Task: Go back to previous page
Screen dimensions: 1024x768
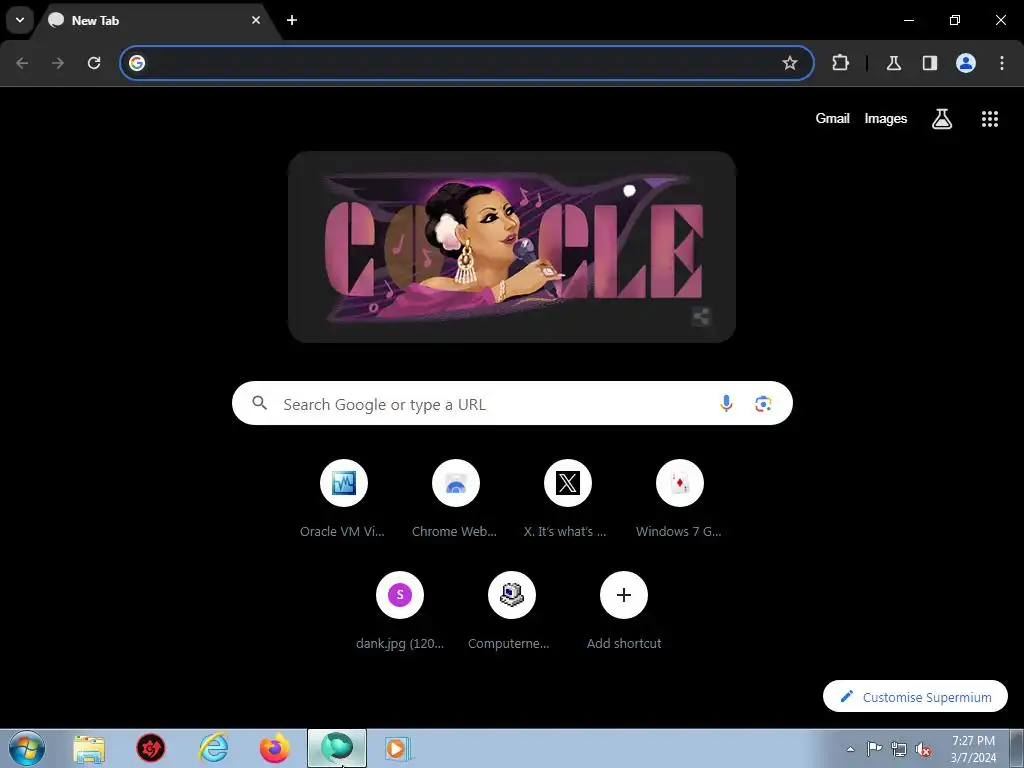Action: coord(22,63)
